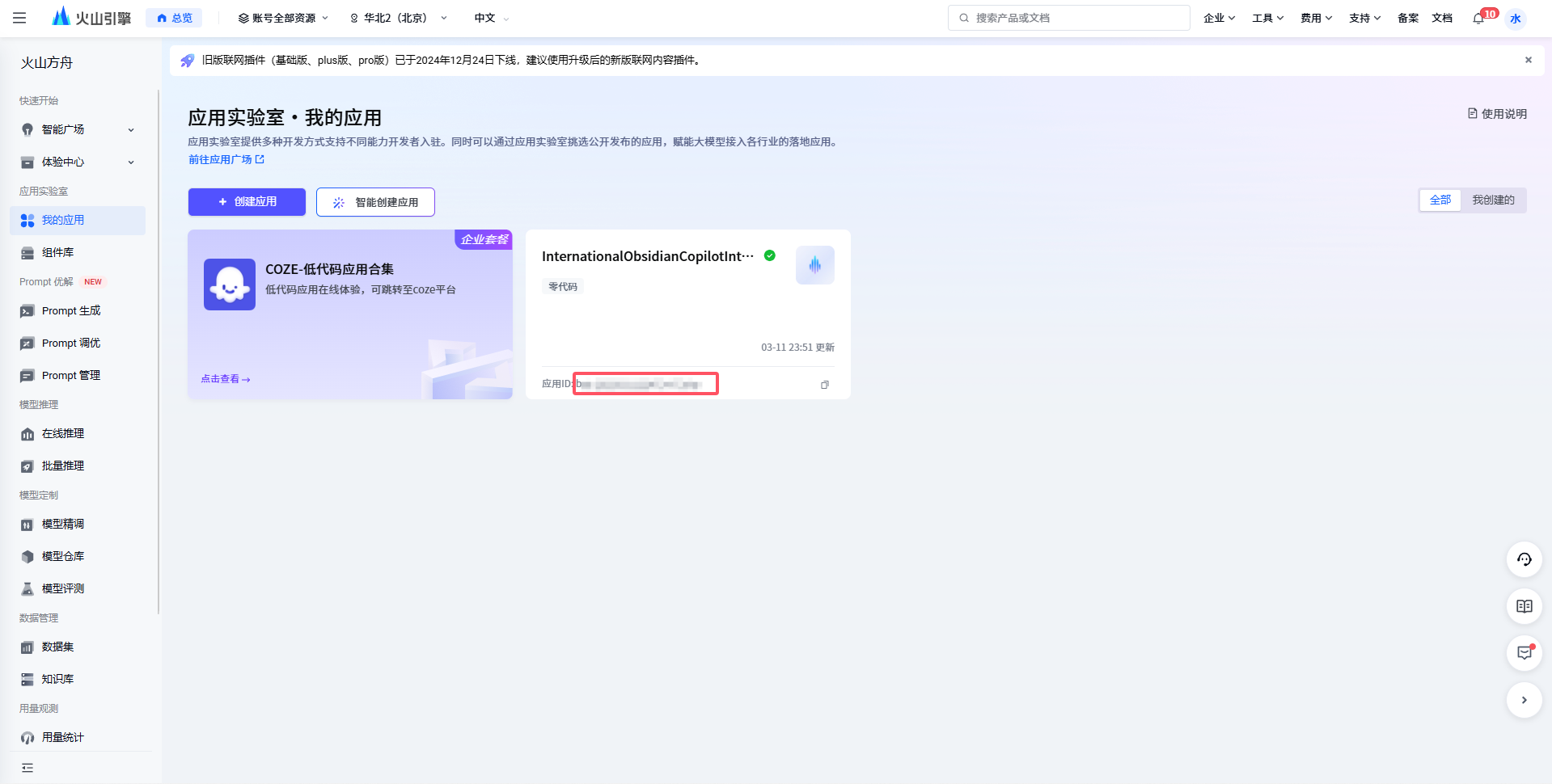The height and width of the screenshot is (784, 1552).
Task: Open the 备案 menu item
Action: pyautogui.click(x=1408, y=18)
